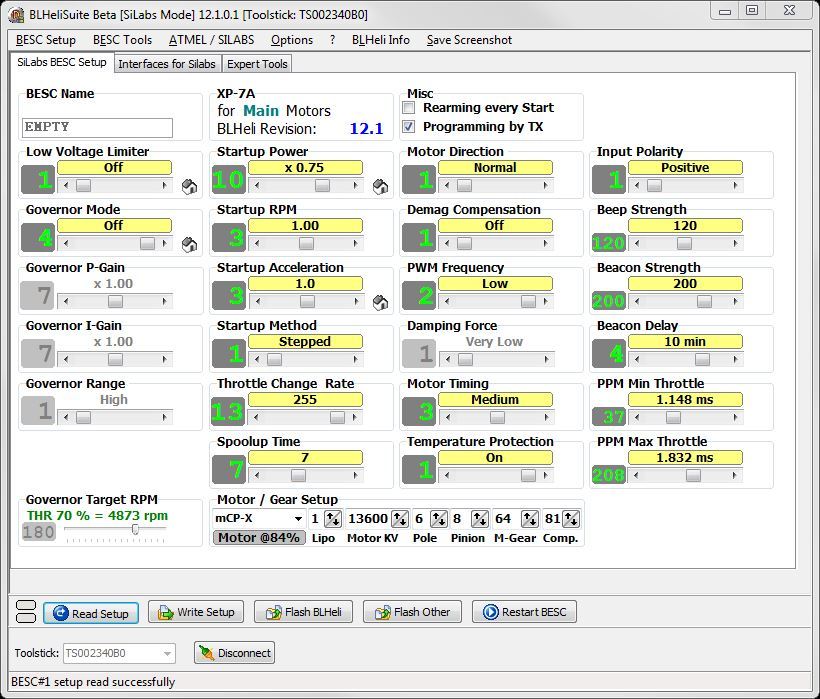This screenshot has width=820, height=699.
Task: Click left arrow of PPM Max Throttle slider
Action: [x=636, y=476]
